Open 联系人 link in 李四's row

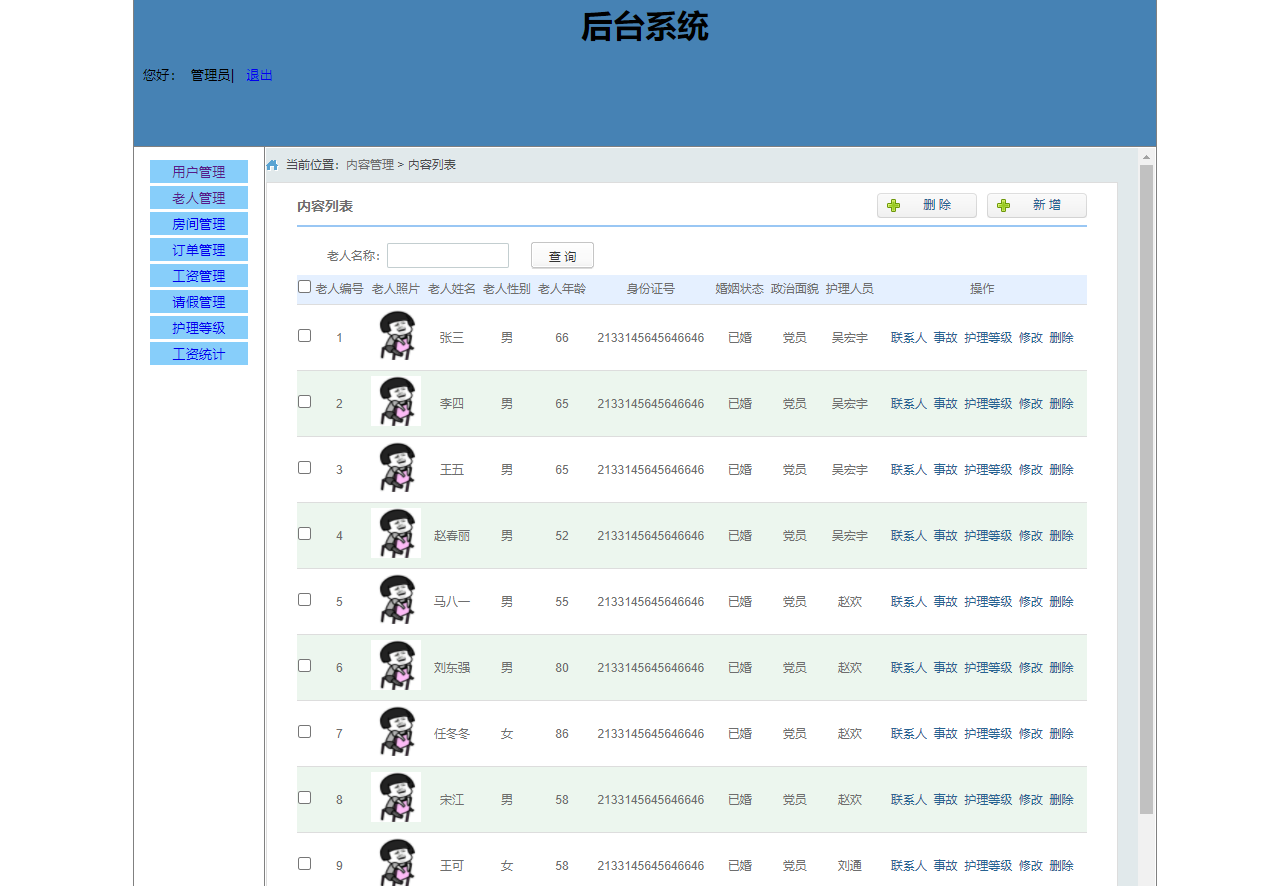point(907,403)
